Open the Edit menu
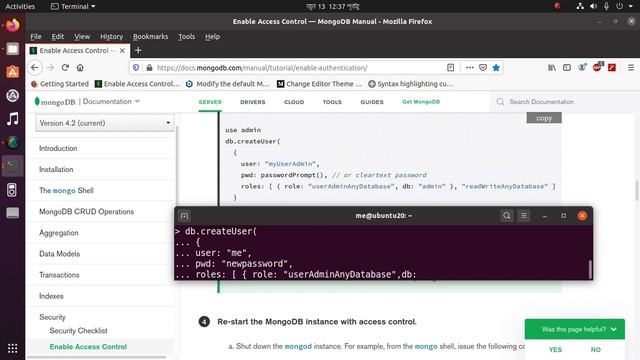 pos(58,36)
